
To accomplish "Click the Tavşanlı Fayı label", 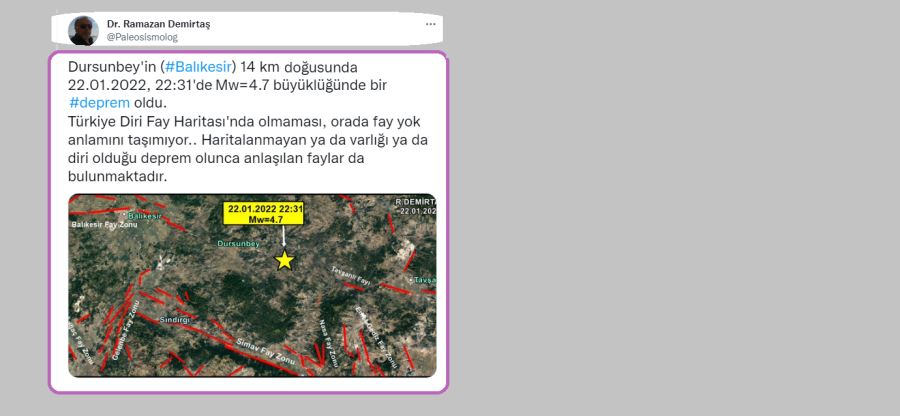I will (352, 275).
